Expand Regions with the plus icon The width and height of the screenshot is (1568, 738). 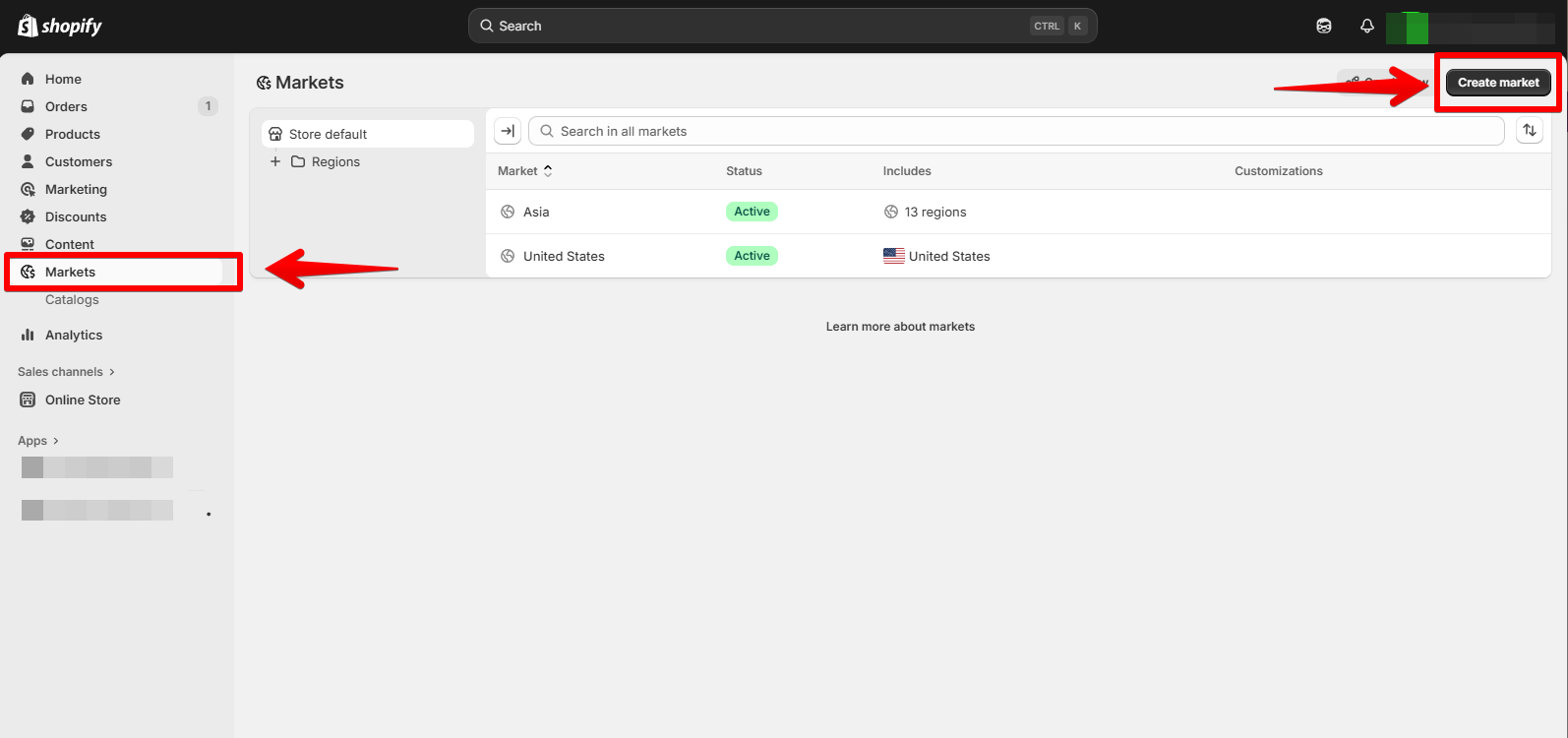click(275, 161)
